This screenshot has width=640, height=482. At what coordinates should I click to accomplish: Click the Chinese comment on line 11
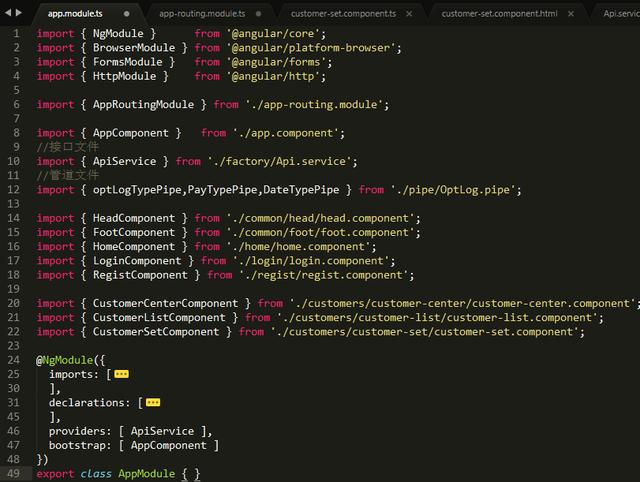pyautogui.click(x=67, y=175)
